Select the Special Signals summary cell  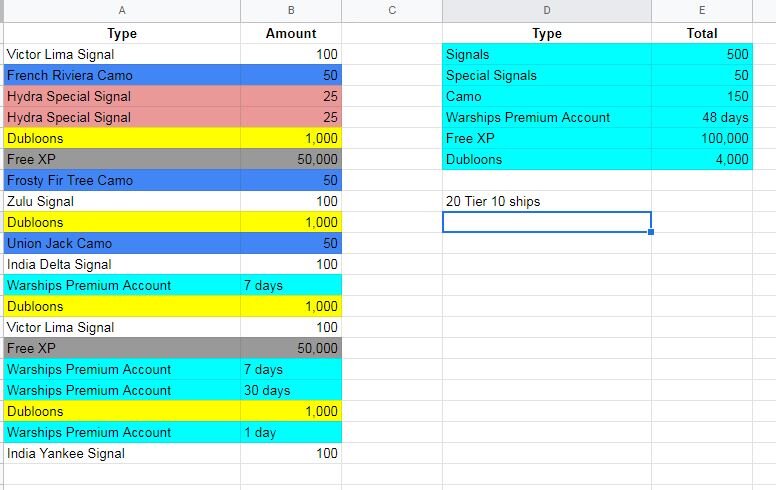click(x=546, y=75)
